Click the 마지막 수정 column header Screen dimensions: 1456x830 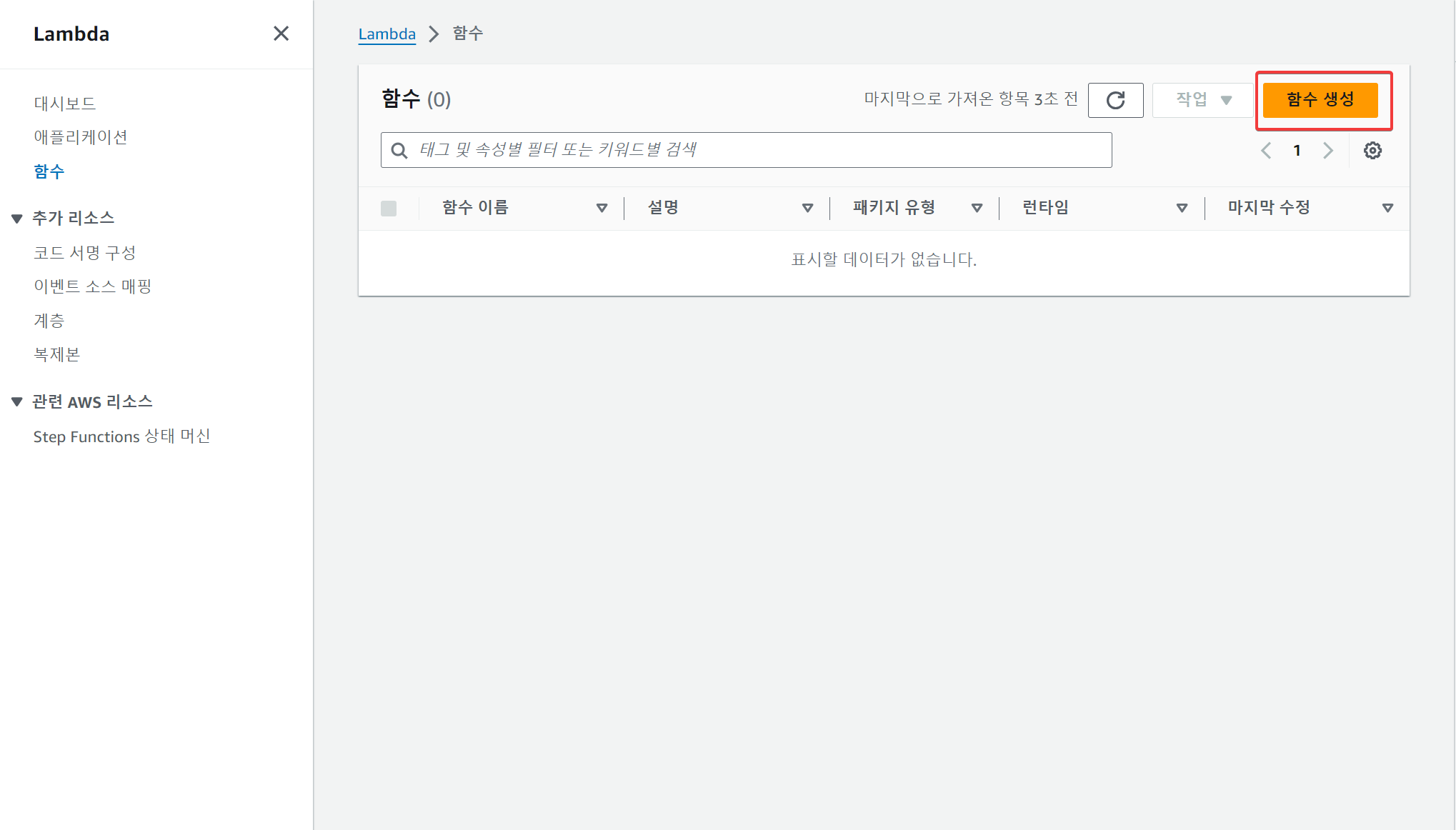click(1269, 208)
